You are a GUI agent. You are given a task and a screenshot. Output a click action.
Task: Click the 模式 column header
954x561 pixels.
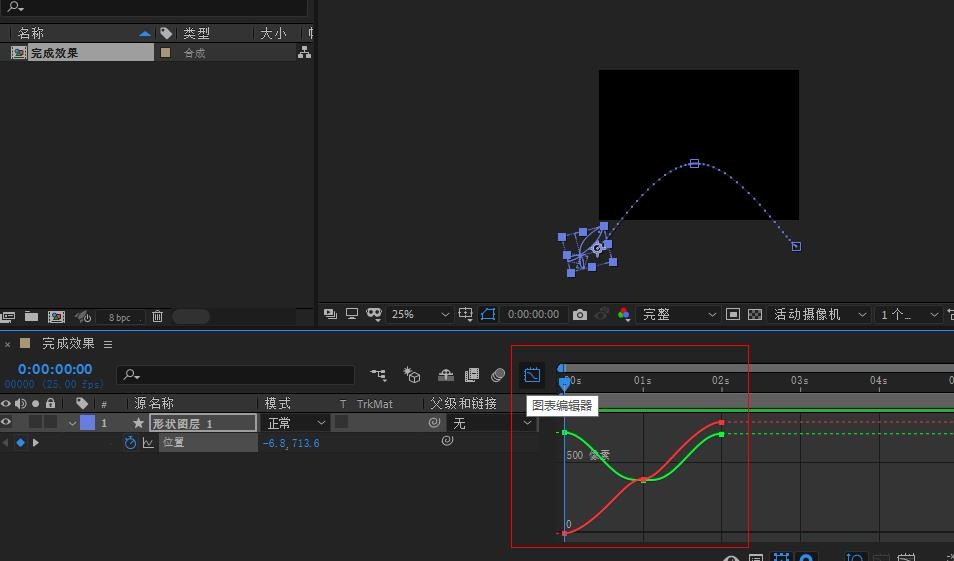277,403
